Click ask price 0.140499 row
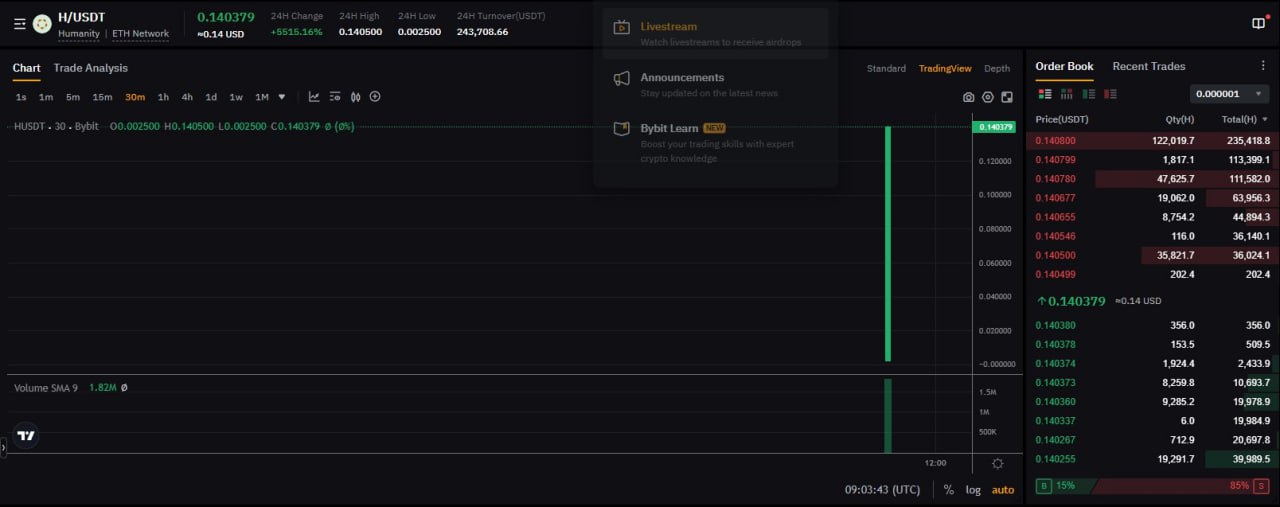 pyautogui.click(x=1153, y=274)
